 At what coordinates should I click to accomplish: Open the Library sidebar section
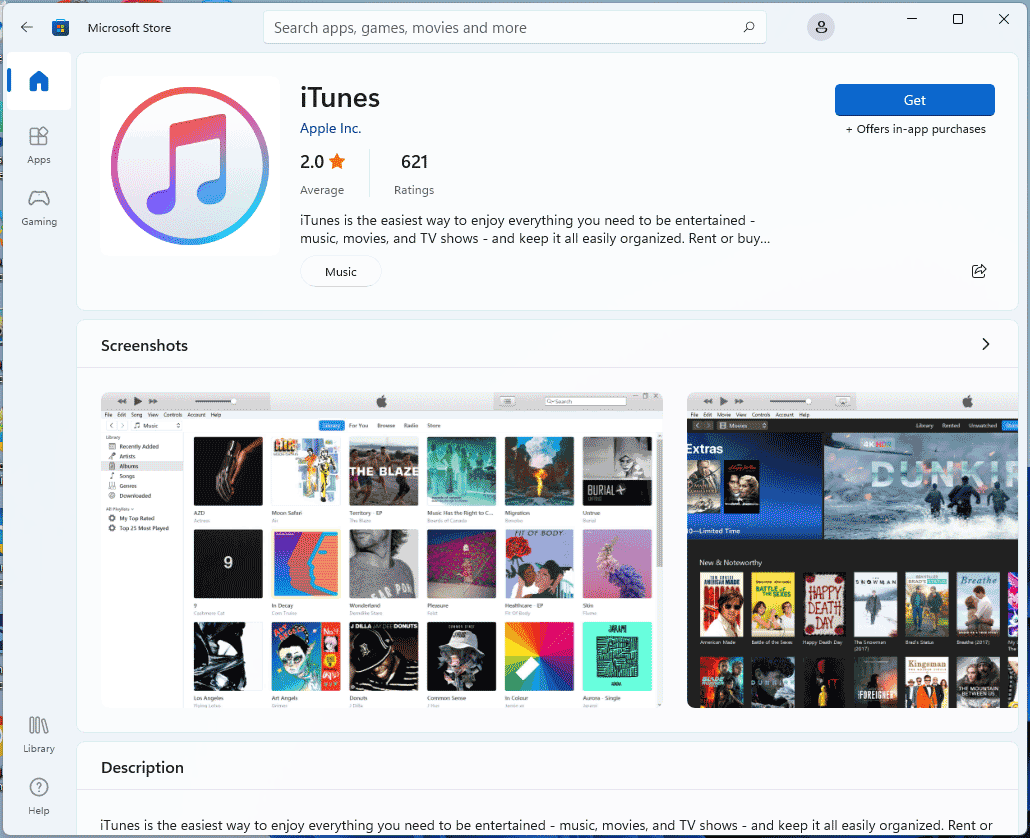coord(39,735)
